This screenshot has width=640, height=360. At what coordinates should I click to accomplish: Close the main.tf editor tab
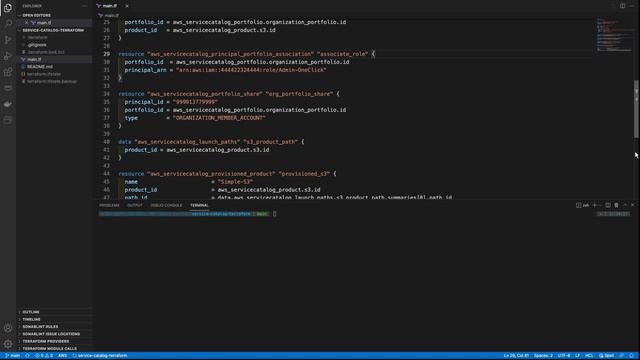pyautogui.click(x=127, y=6)
